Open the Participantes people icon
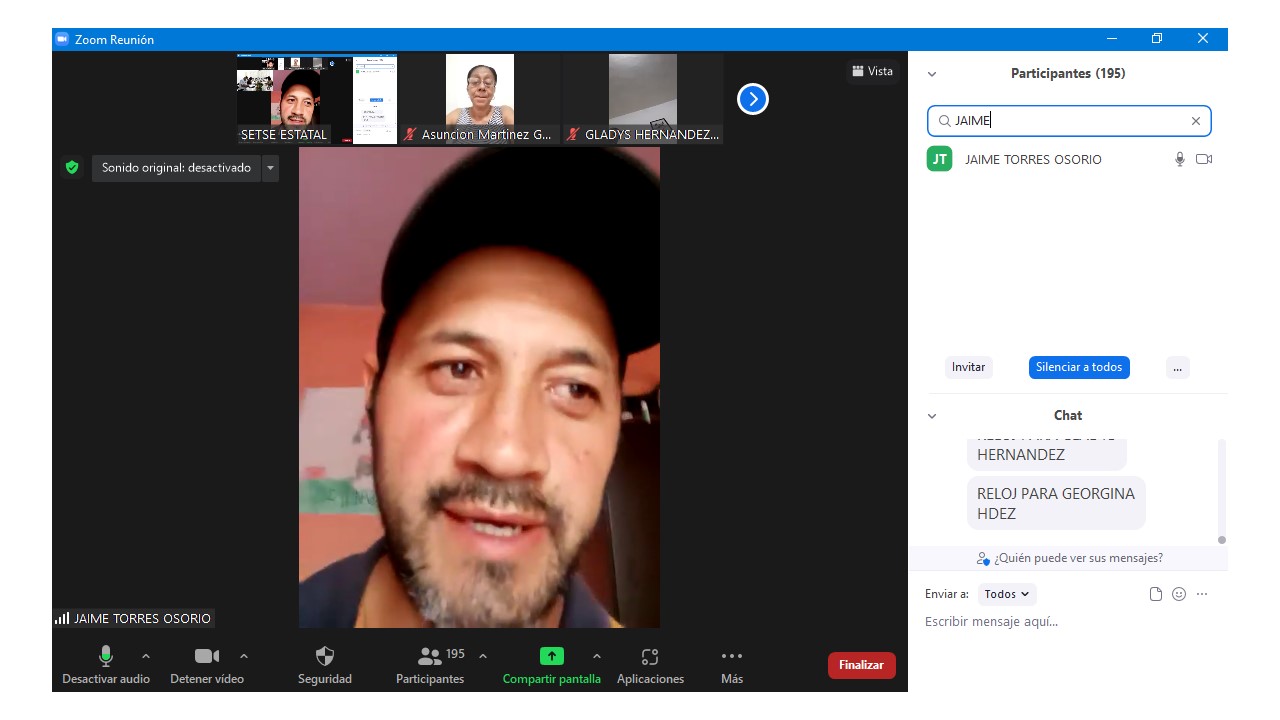The image size is (1280, 720). pyautogui.click(x=430, y=656)
